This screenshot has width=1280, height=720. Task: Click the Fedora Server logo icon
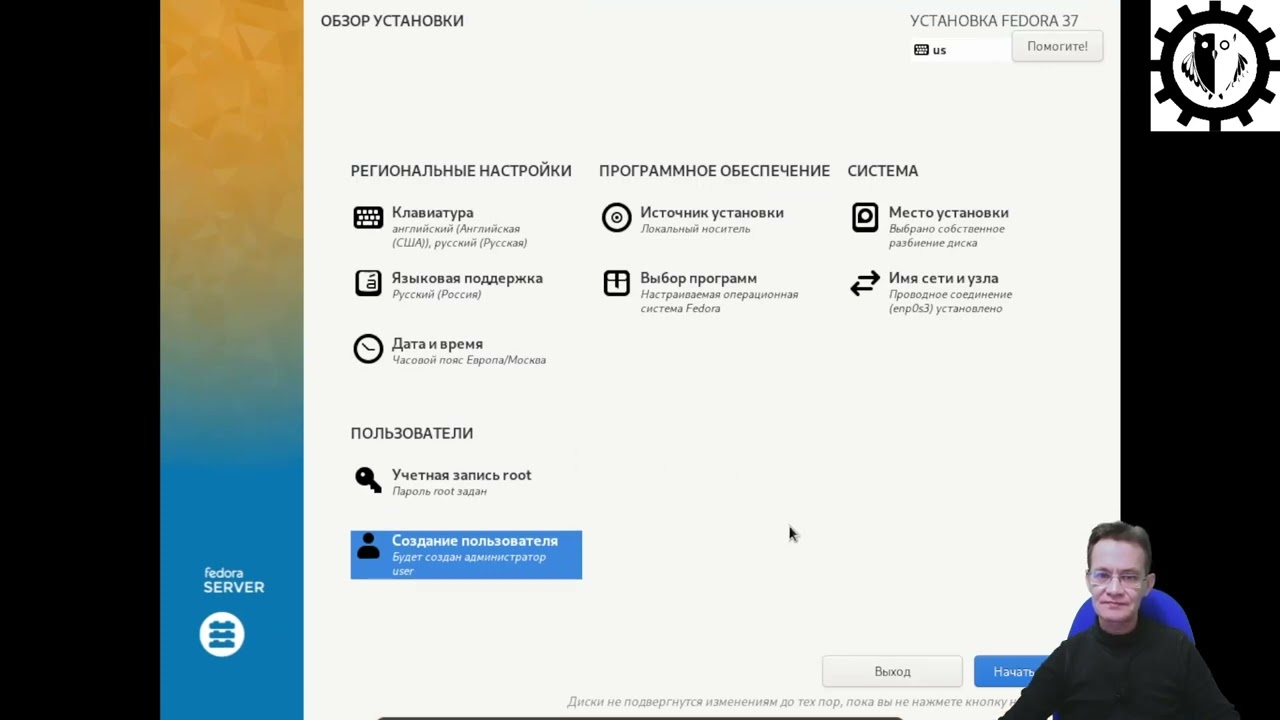pyautogui.click(x=222, y=634)
